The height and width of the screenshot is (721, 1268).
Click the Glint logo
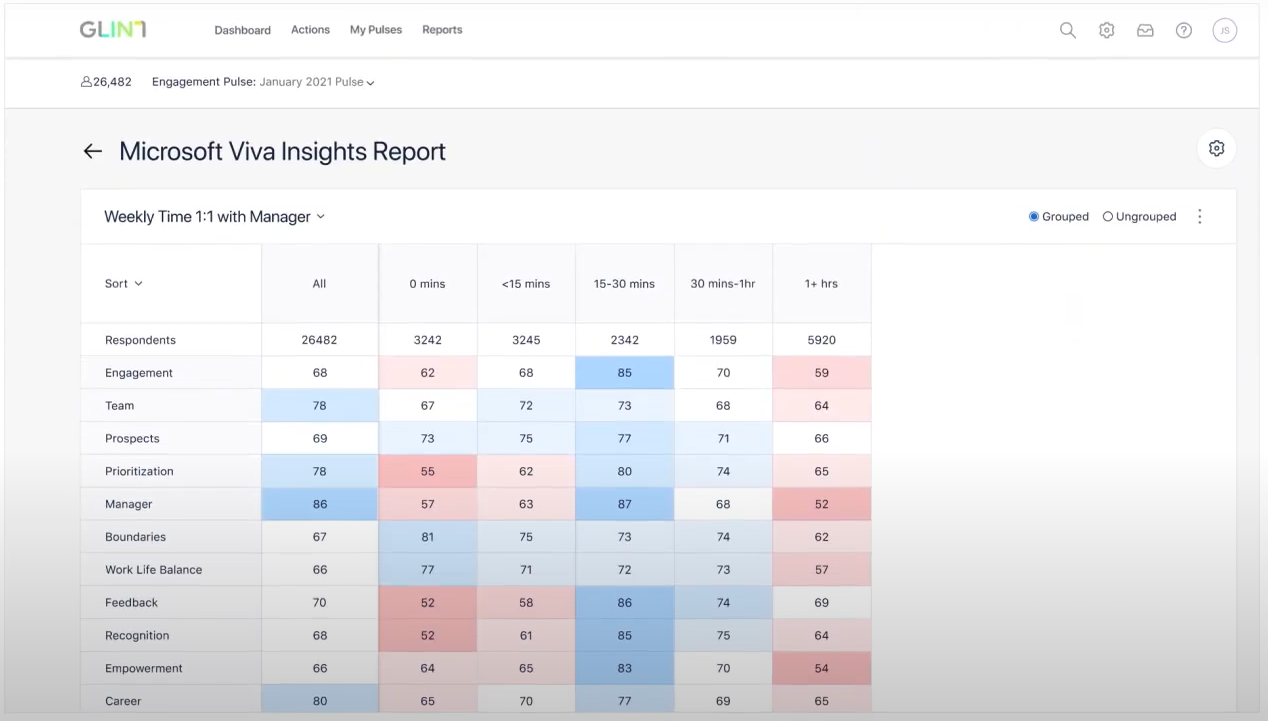tap(113, 29)
